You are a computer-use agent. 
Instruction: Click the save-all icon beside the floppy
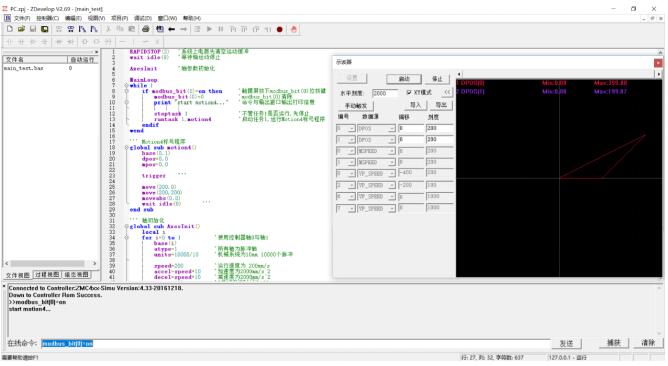coord(44,29)
